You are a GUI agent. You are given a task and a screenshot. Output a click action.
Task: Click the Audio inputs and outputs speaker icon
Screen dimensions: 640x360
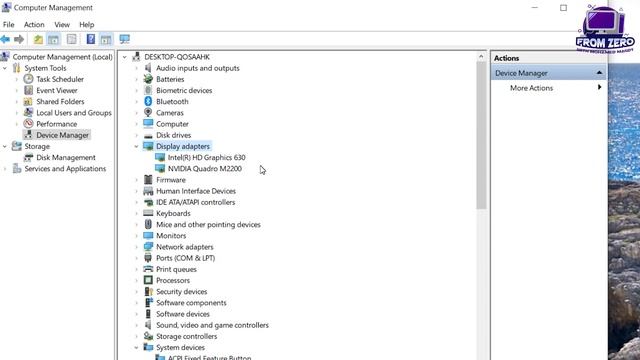tap(148, 68)
